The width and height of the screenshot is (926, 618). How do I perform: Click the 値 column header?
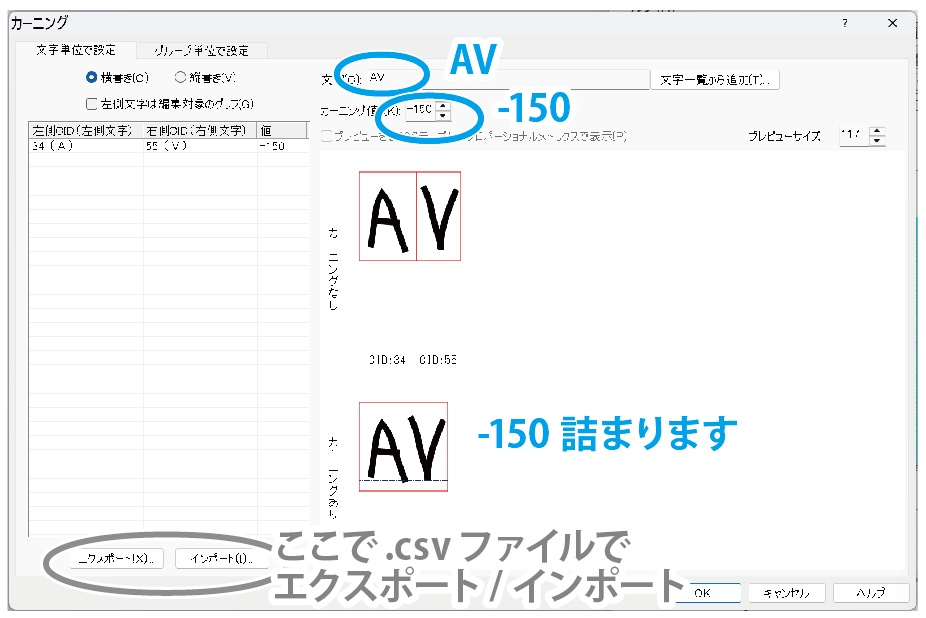[280, 131]
